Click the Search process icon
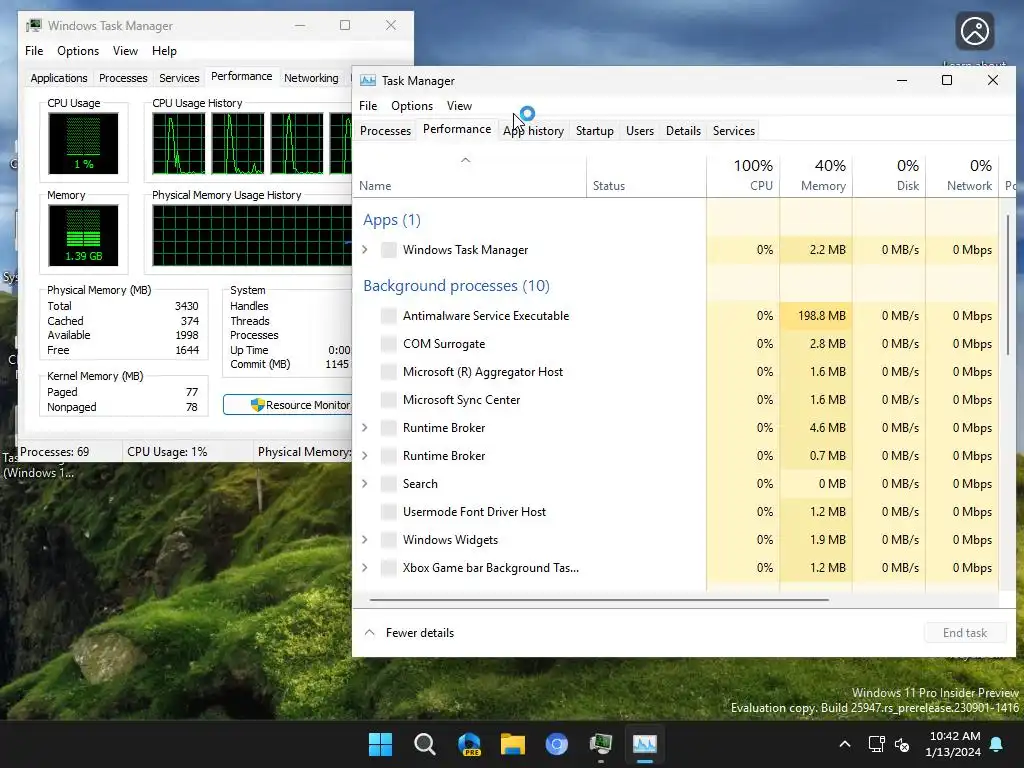This screenshot has width=1024, height=768. (389, 484)
